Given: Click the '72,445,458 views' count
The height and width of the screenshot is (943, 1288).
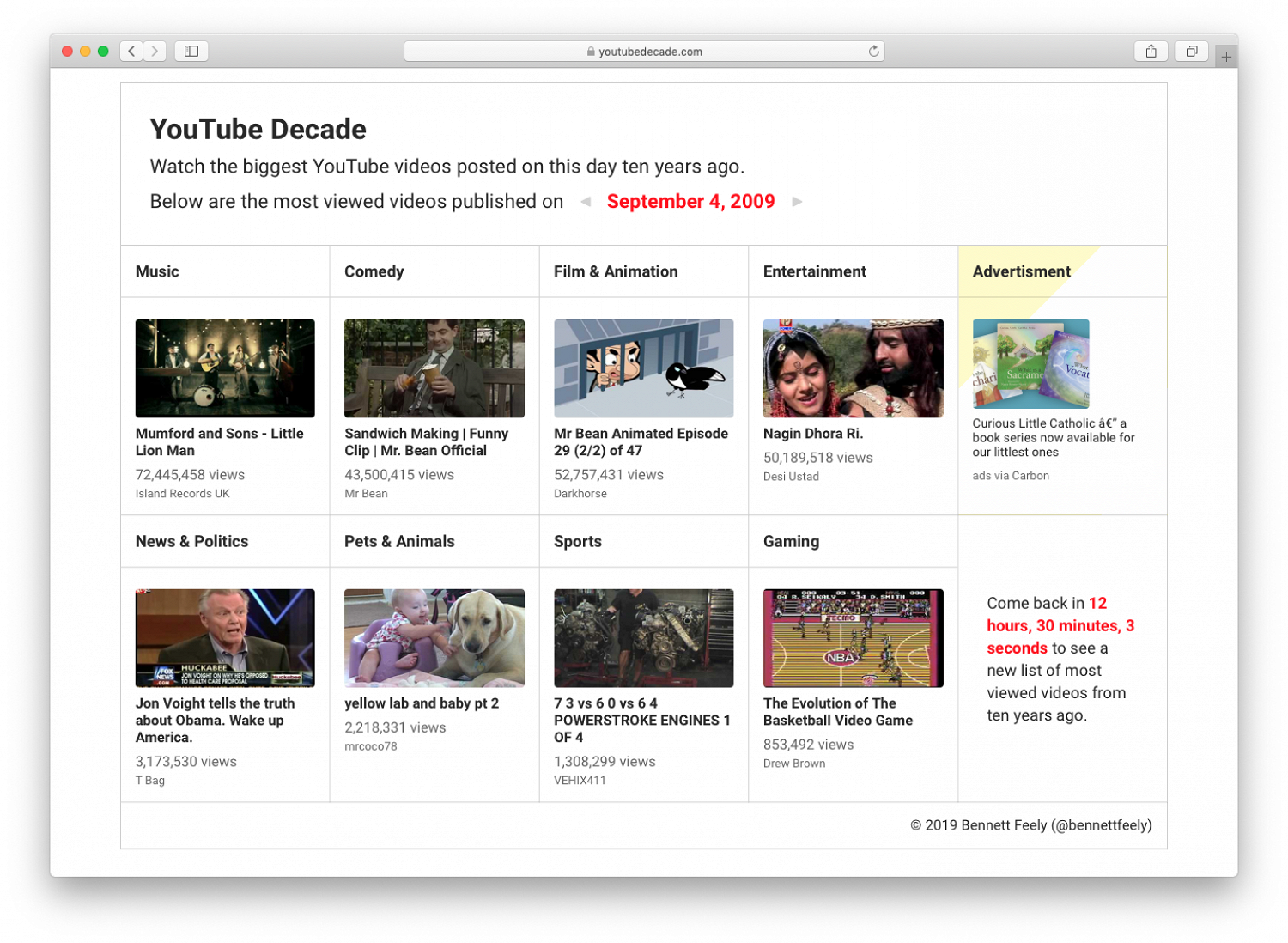Looking at the screenshot, I should tap(190, 475).
